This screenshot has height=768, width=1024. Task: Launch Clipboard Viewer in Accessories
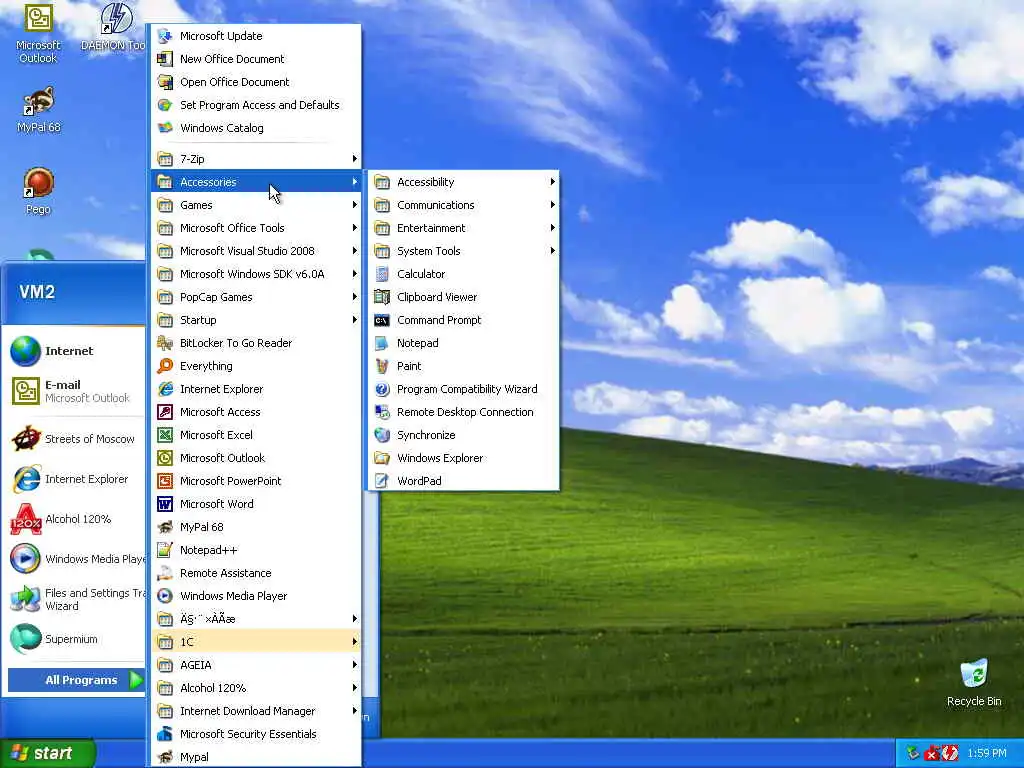point(464,297)
